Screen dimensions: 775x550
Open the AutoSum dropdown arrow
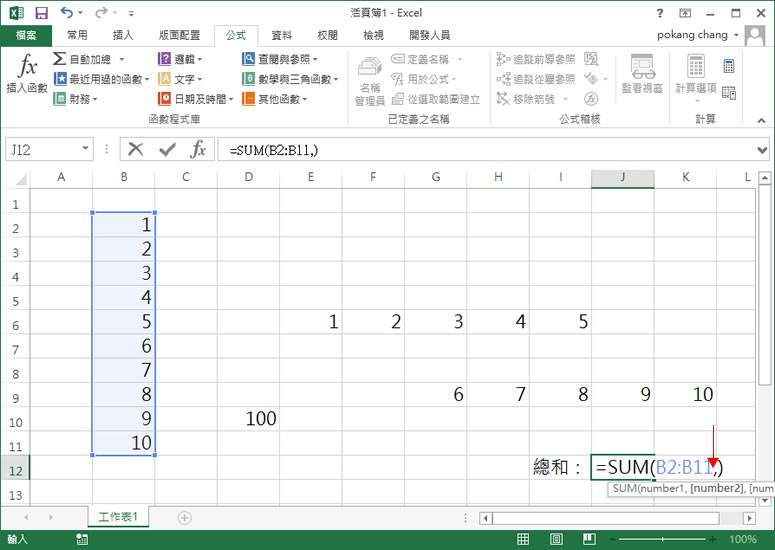click(122, 59)
